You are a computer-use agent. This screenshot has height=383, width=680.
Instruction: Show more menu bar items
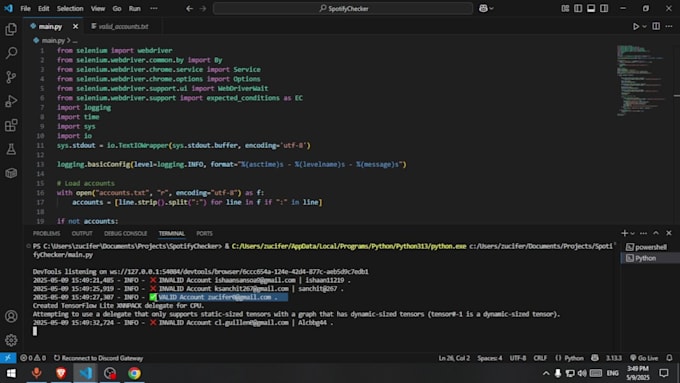click(154, 8)
